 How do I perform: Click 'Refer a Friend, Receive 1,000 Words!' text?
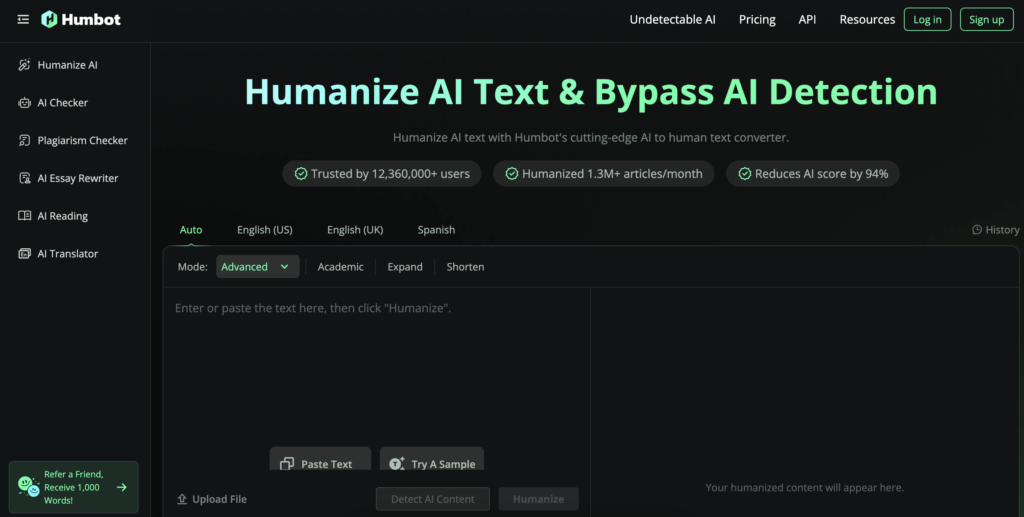[x=72, y=487]
